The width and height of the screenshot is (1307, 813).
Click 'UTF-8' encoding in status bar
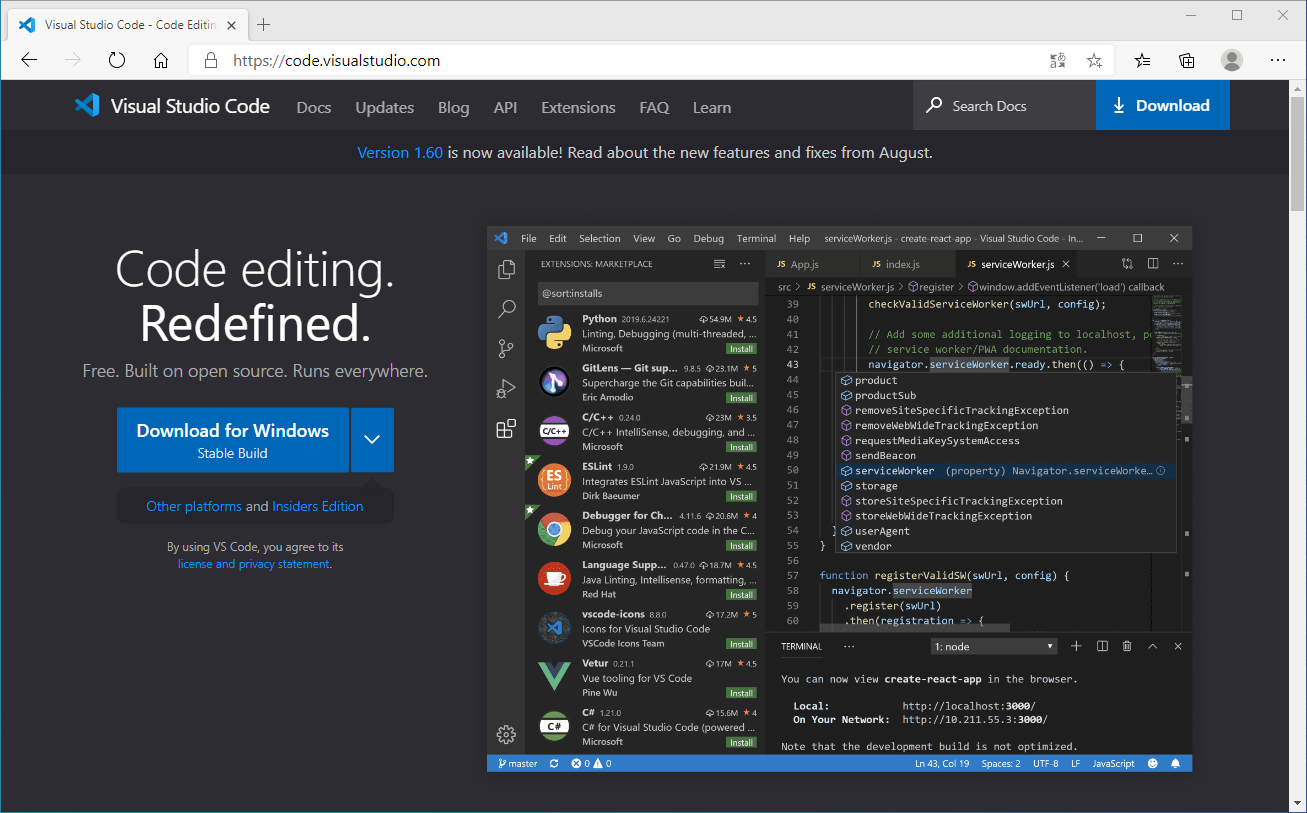click(x=1046, y=763)
